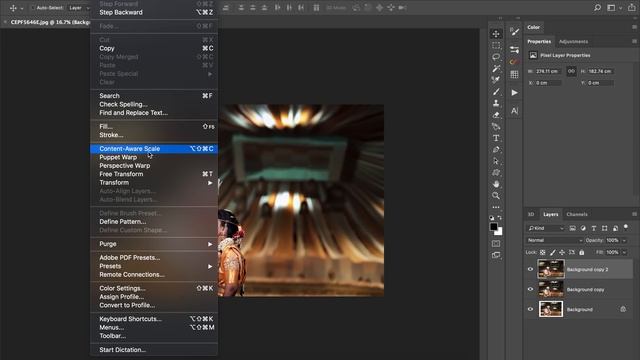Viewport: 640px width, 360px height.
Task: Open the Color panel tab
Action: [533, 27]
